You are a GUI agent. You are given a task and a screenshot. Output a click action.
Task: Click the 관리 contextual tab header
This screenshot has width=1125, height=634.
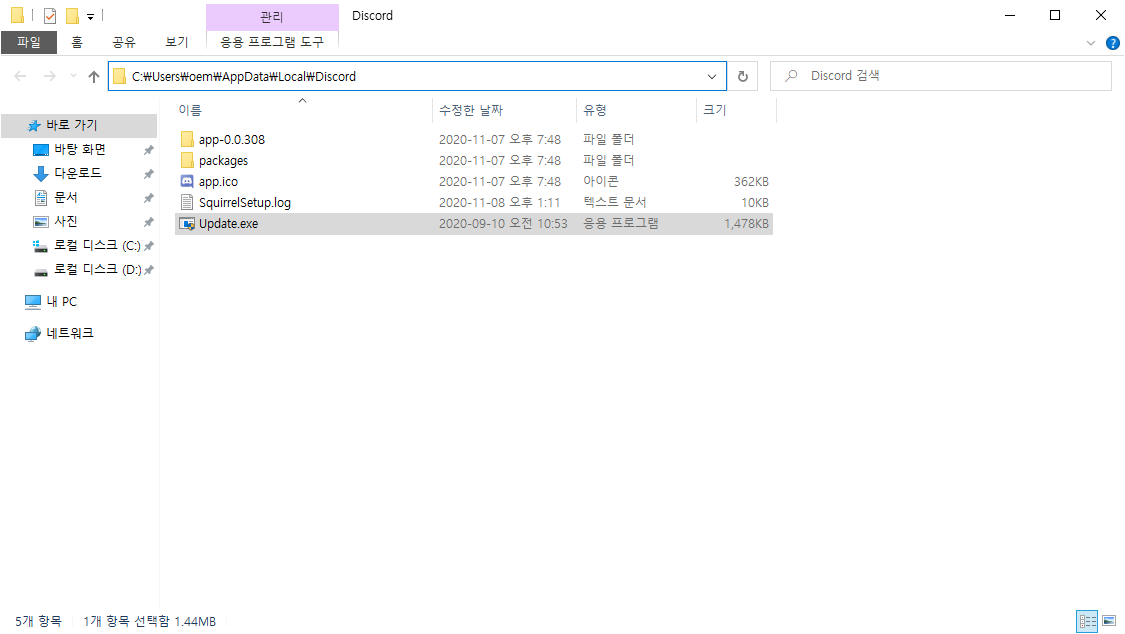(272, 16)
